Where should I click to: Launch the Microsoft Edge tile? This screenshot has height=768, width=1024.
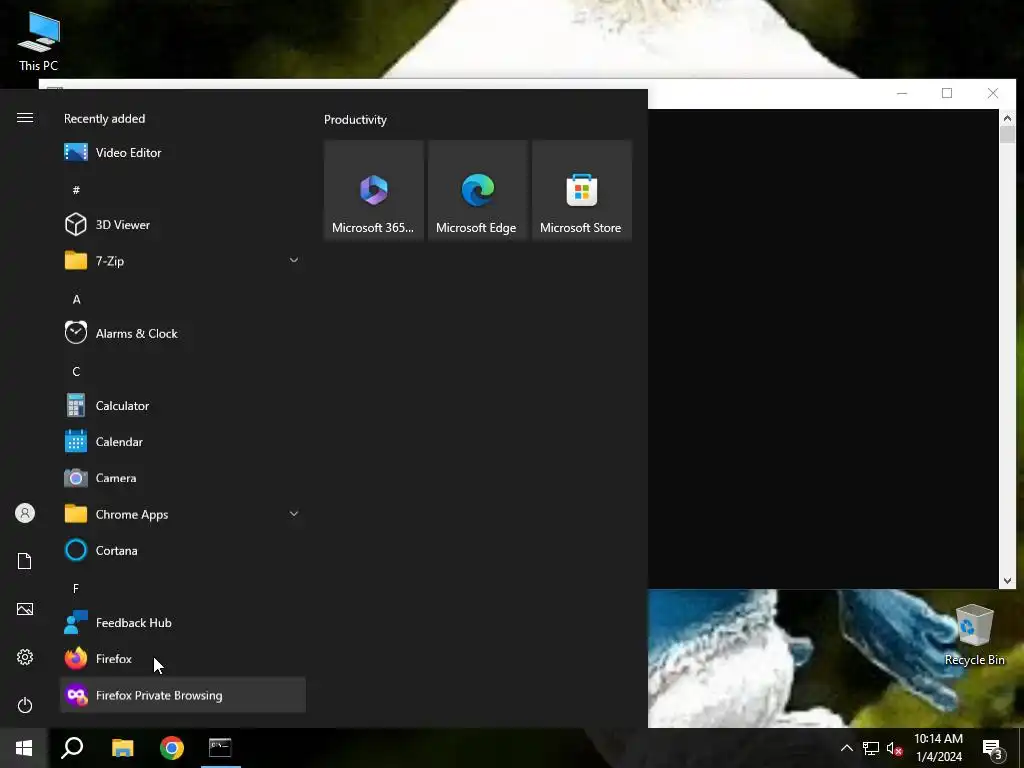click(477, 190)
